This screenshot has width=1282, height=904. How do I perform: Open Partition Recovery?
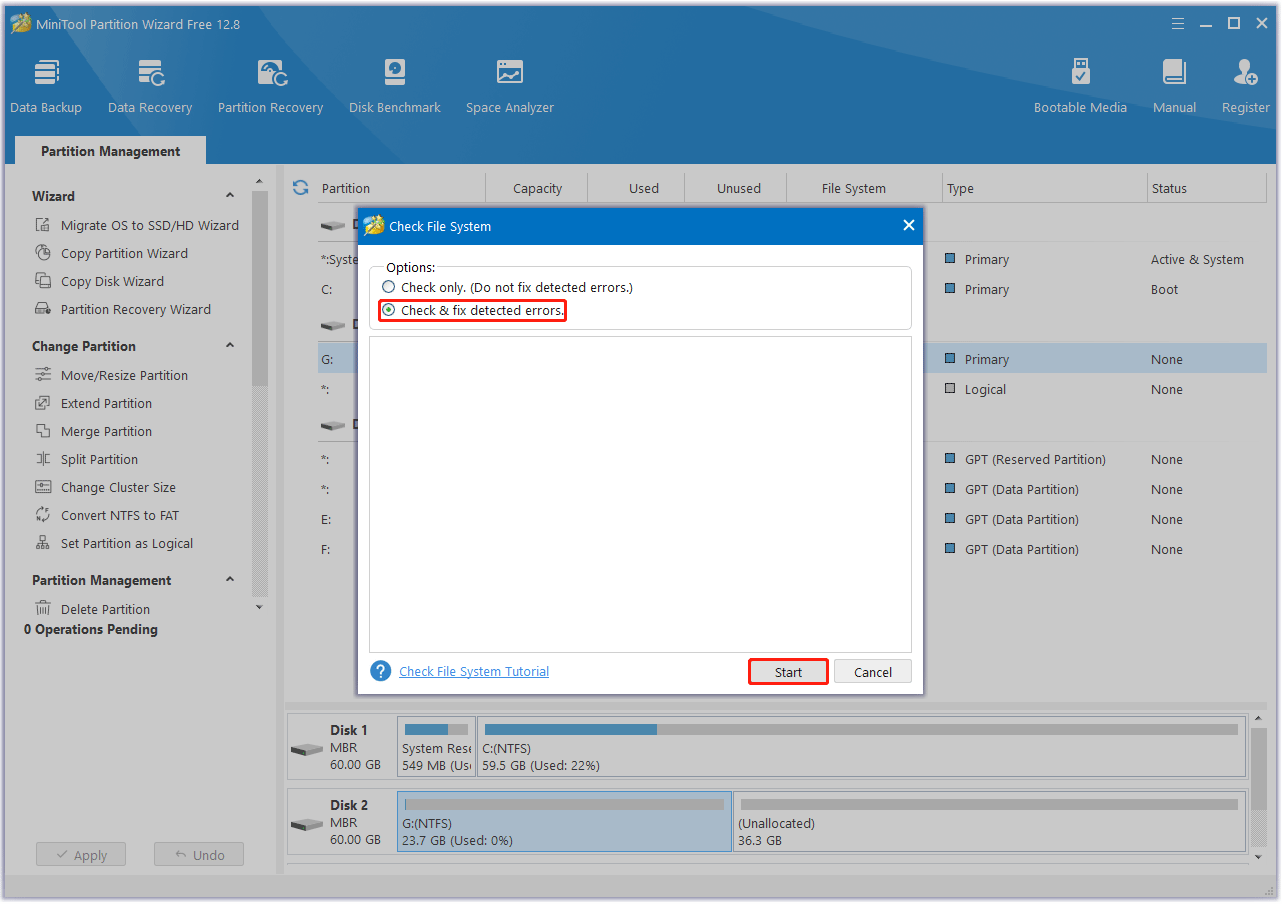click(270, 84)
